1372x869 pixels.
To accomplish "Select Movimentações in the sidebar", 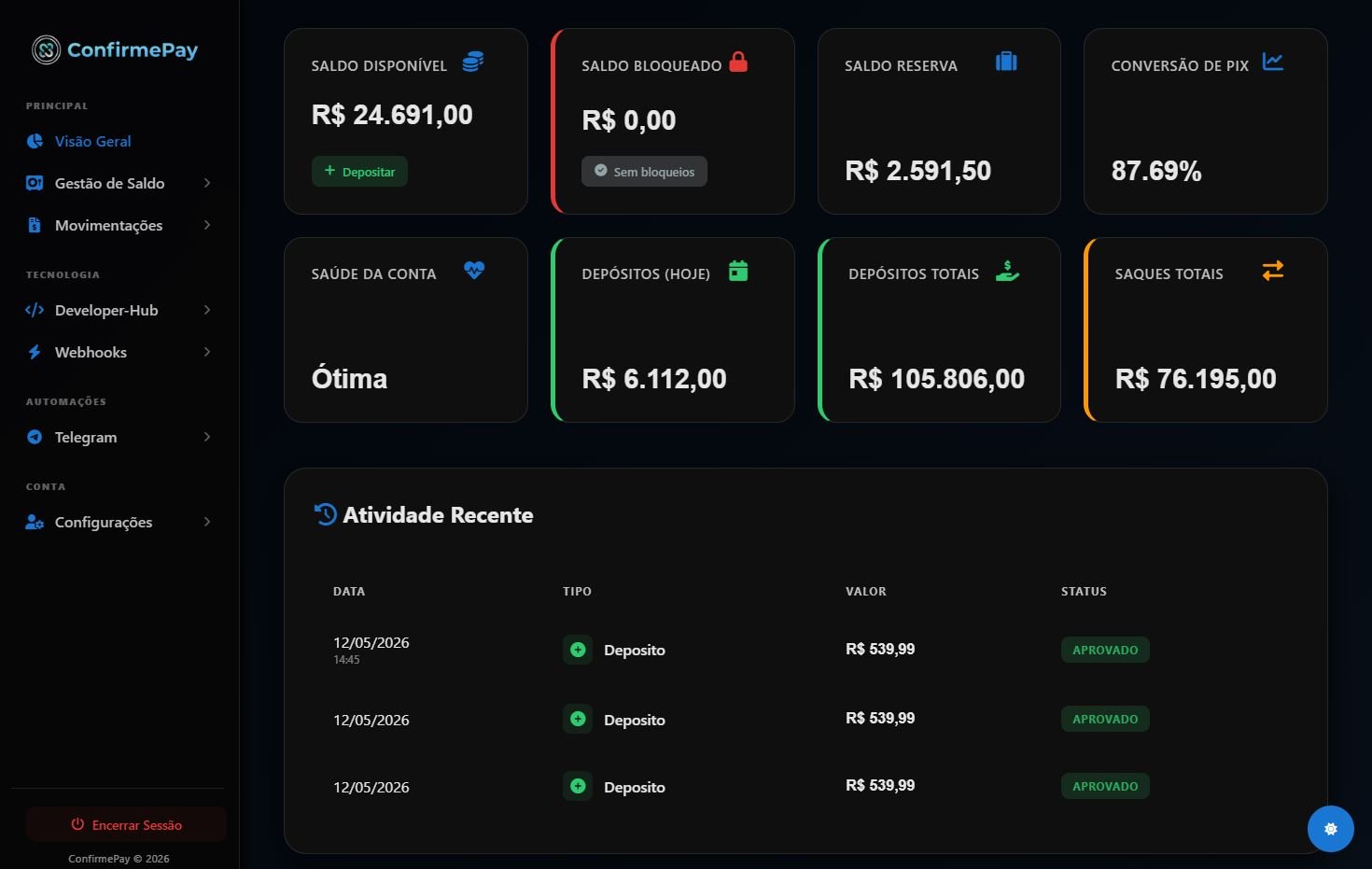I will click(x=109, y=225).
